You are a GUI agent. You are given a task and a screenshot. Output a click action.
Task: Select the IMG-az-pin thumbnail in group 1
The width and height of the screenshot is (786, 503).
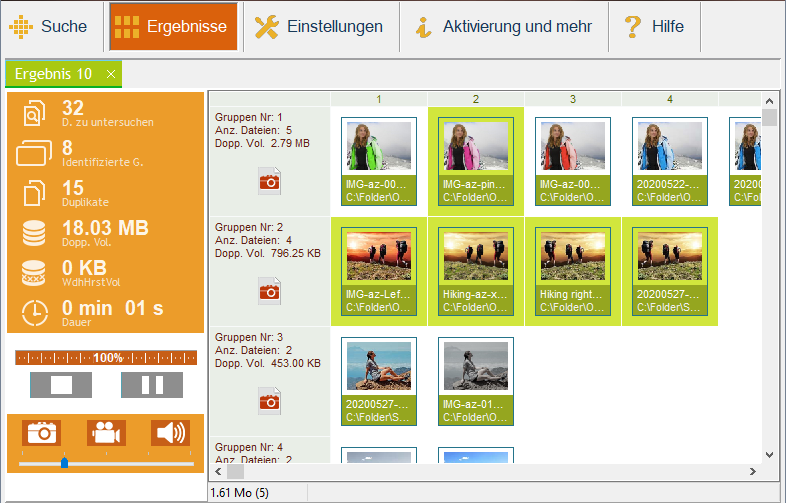(x=475, y=160)
